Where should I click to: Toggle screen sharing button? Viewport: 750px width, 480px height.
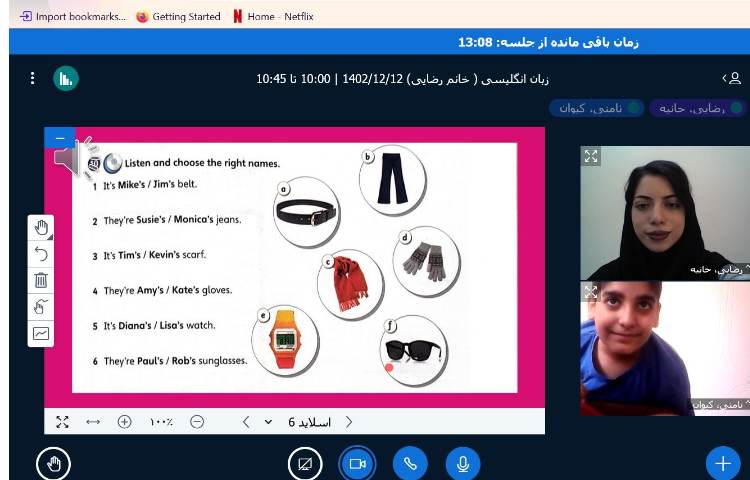[x=305, y=463]
